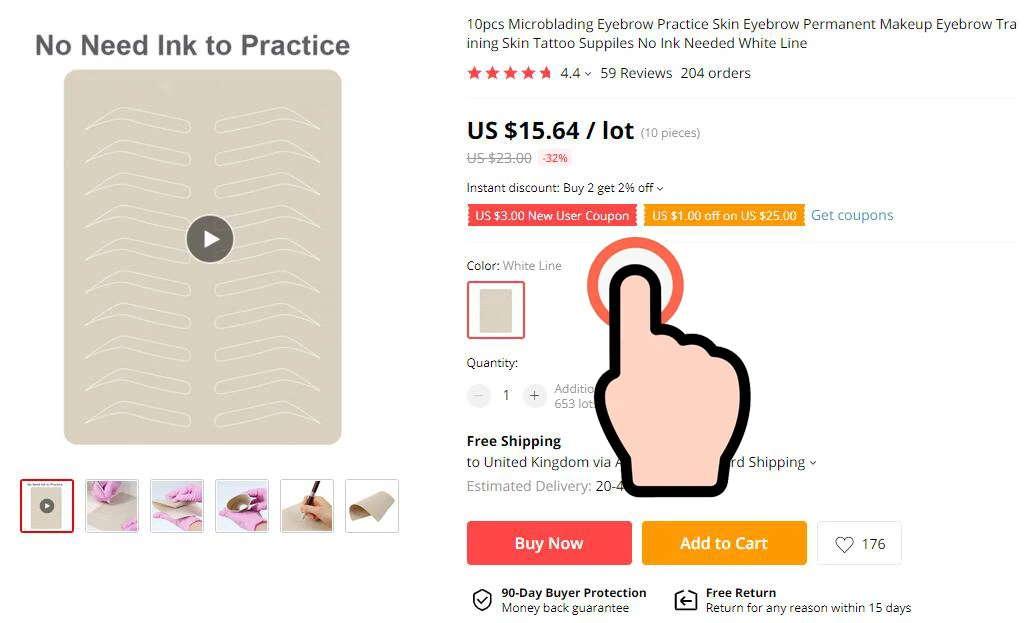Select the fifth thumbnail showing pen on skin

coord(306,506)
